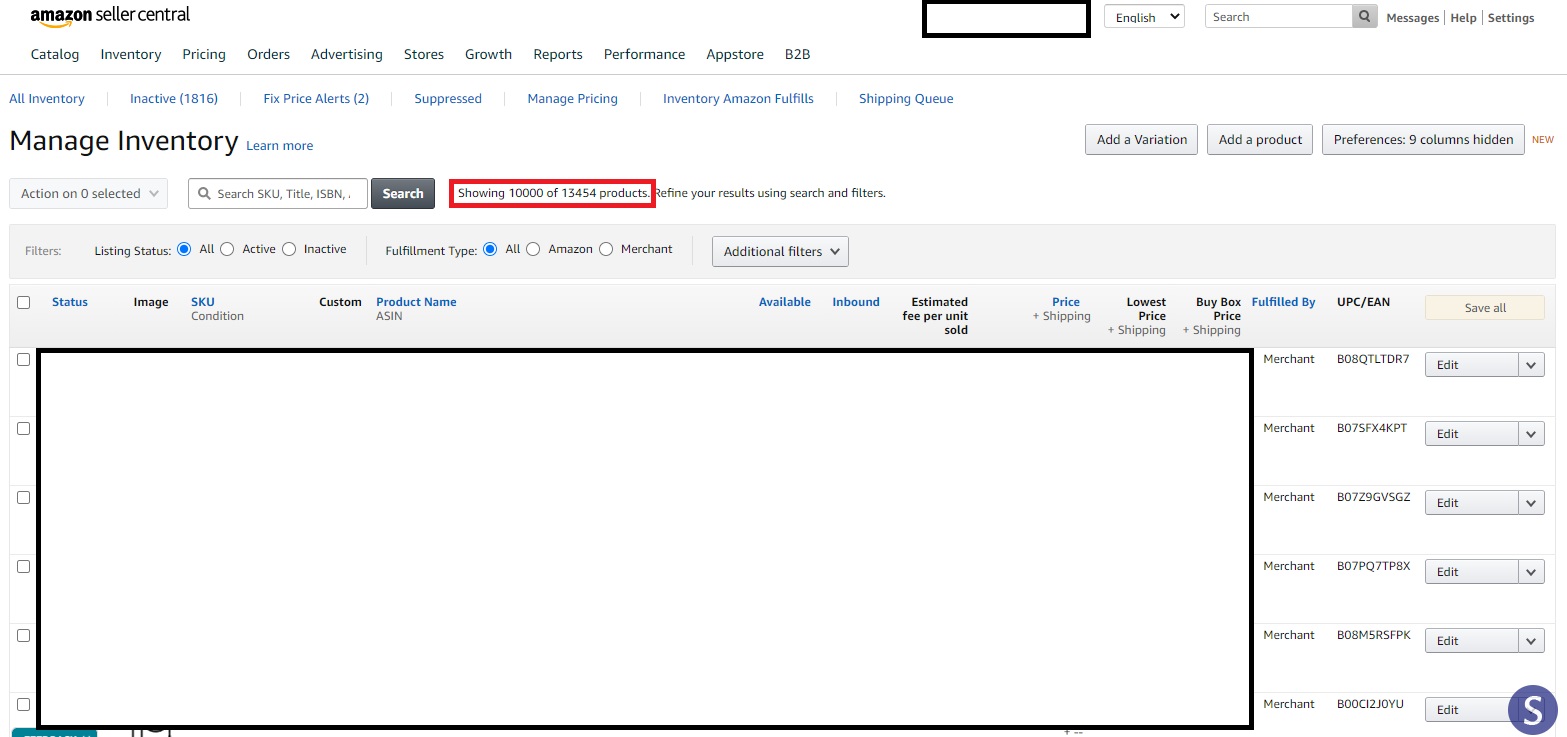Go to the All Inventory tab

(x=47, y=99)
